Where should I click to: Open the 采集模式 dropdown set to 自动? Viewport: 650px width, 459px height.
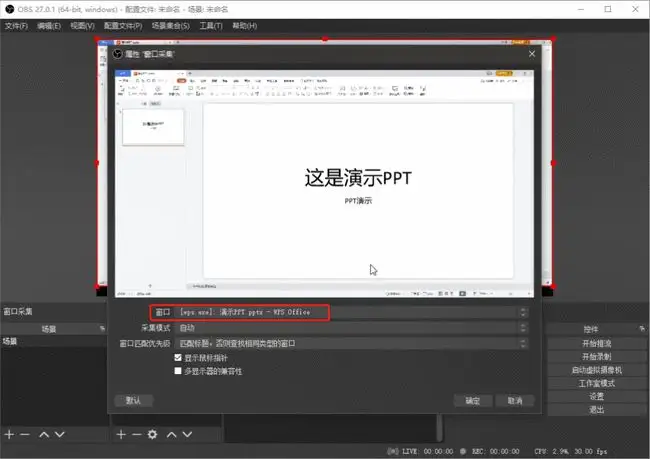click(x=352, y=328)
